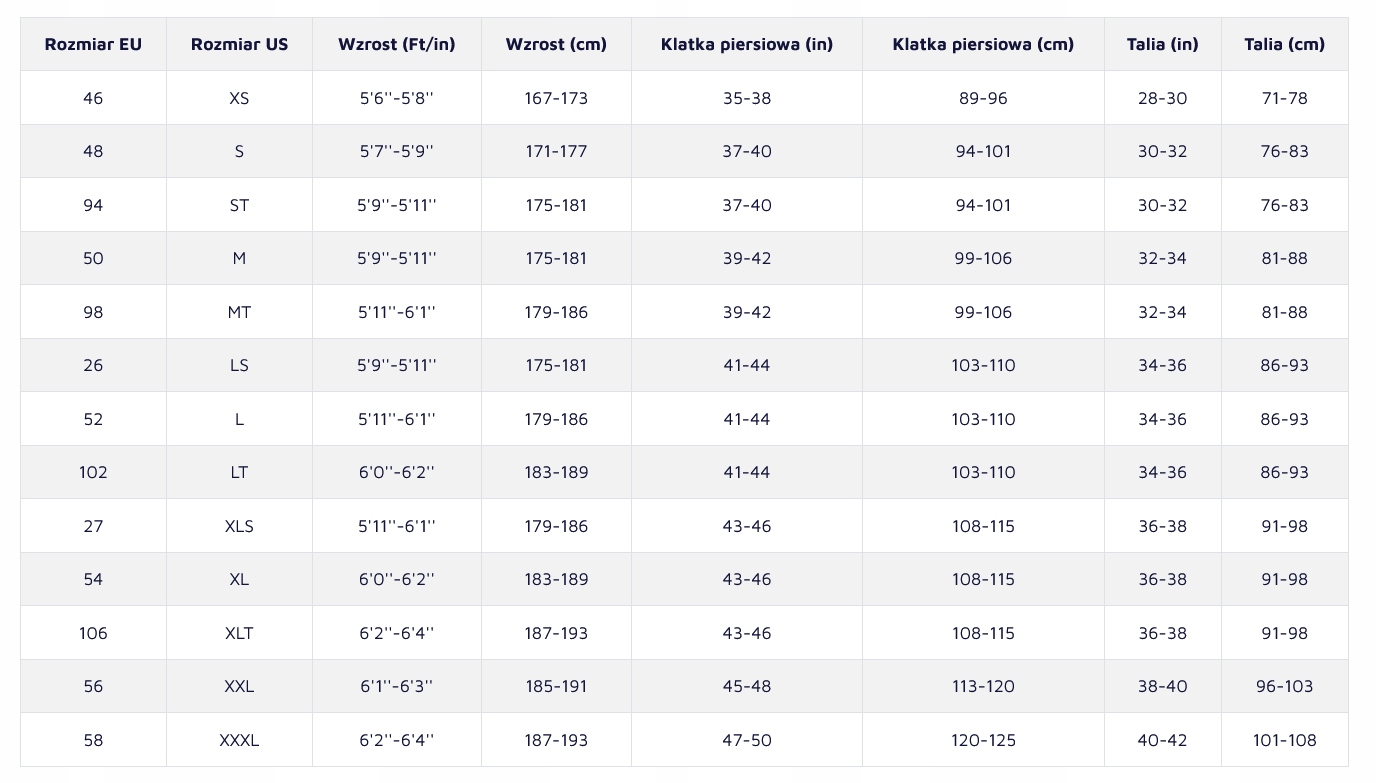Click the XS size cell
Viewport: 1377px width, 783px height.
click(x=239, y=98)
